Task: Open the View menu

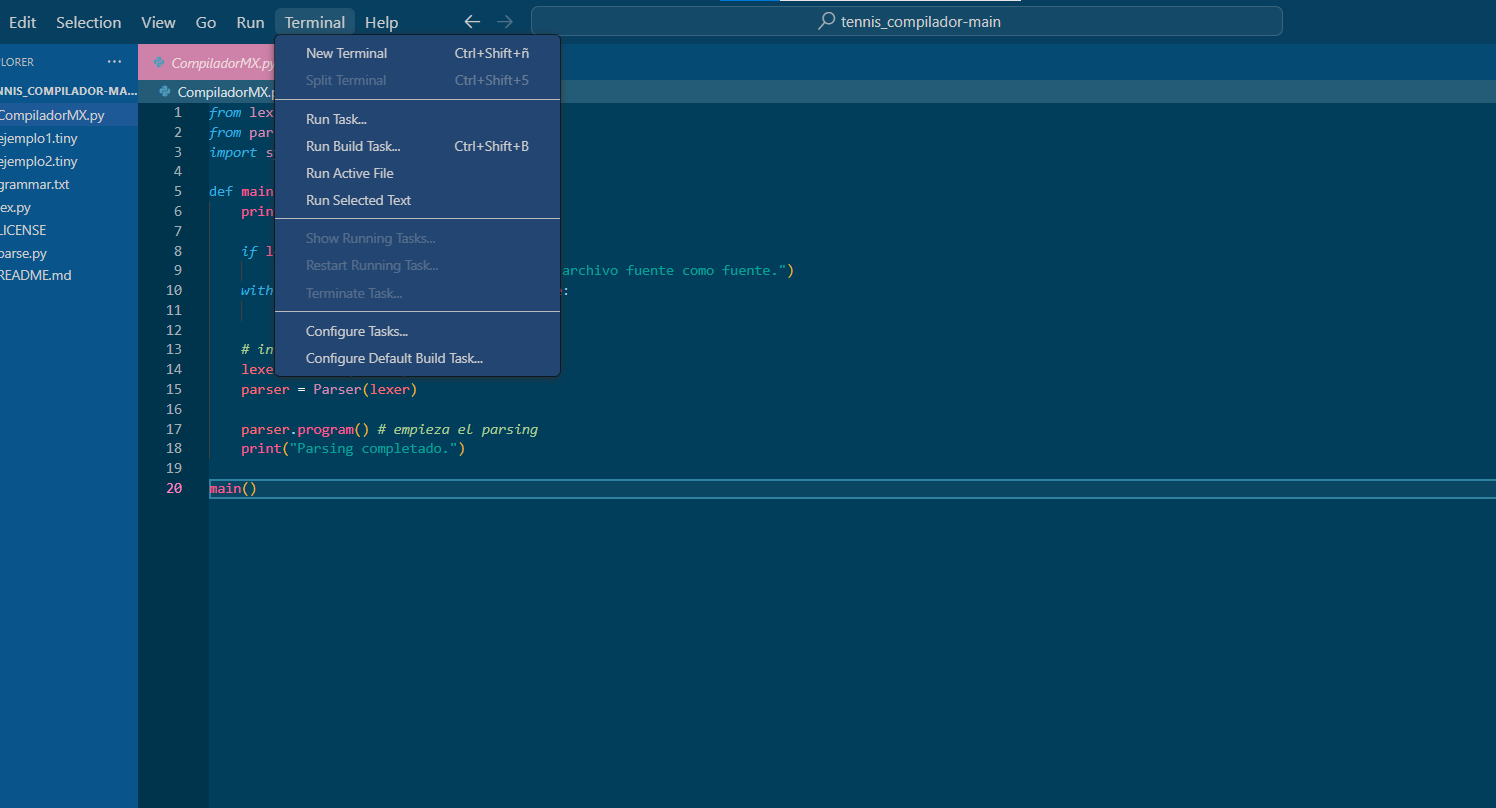Action: point(158,21)
